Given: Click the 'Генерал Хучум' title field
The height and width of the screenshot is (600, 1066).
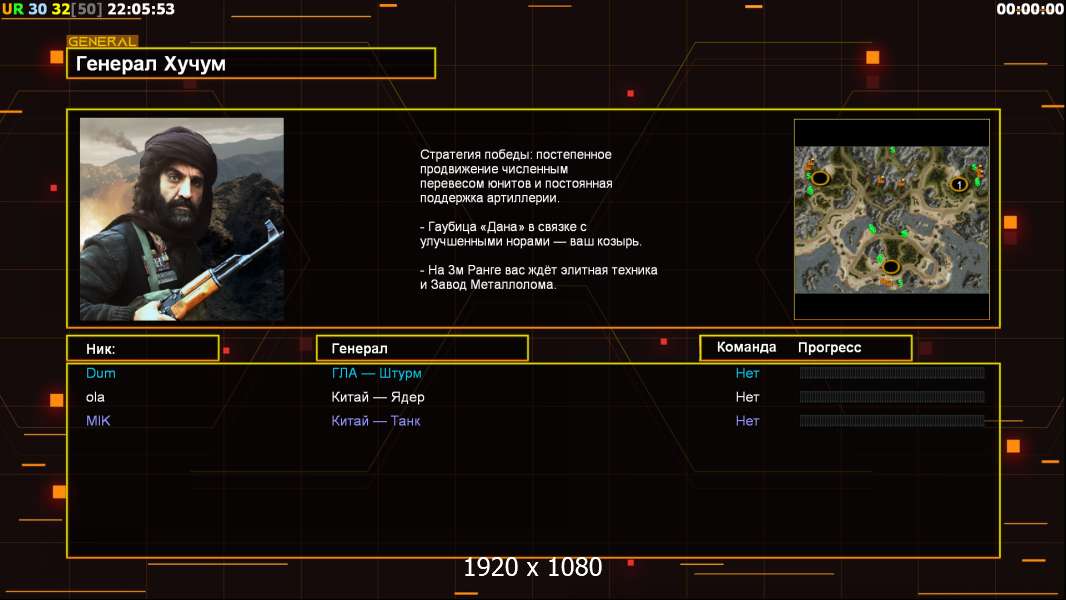Looking at the screenshot, I should click(x=251, y=63).
